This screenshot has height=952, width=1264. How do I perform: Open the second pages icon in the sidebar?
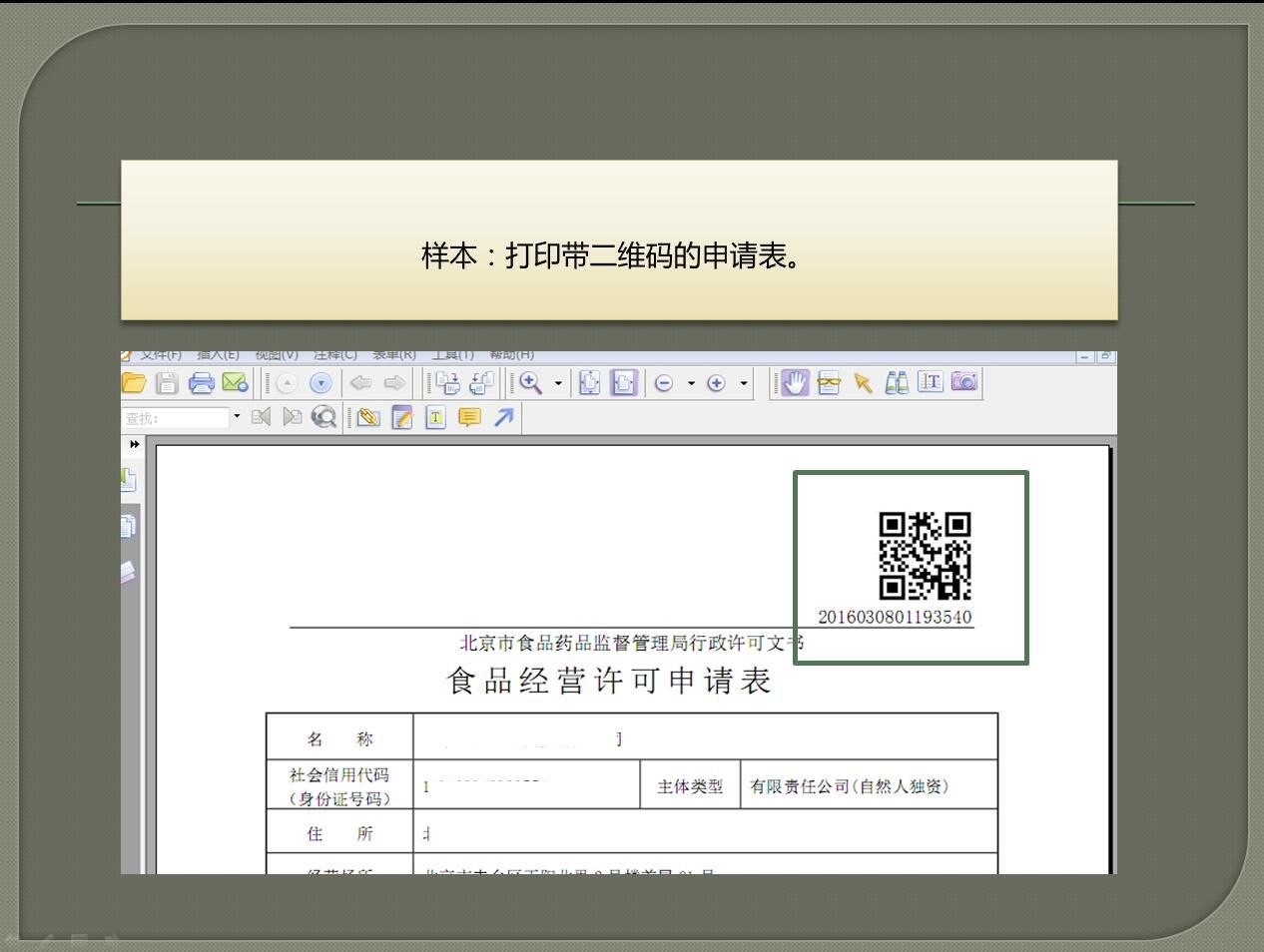coord(128,526)
